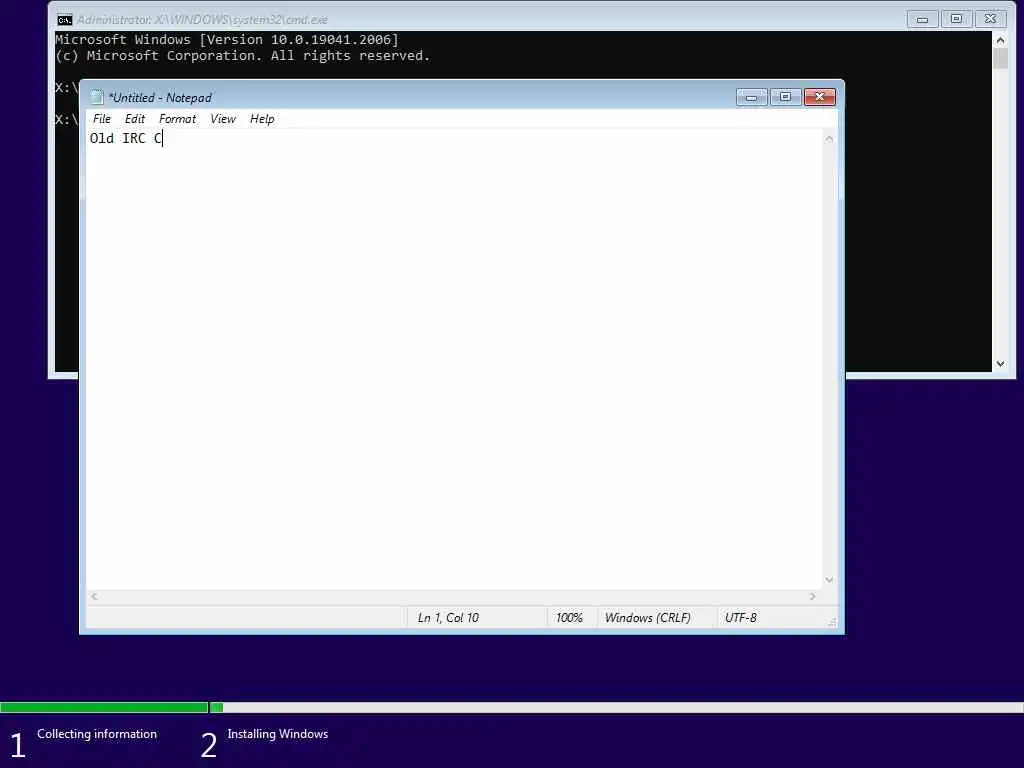Image resolution: width=1024 pixels, height=768 pixels.
Task: Open the Format menu in Notepad
Action: [x=177, y=119]
